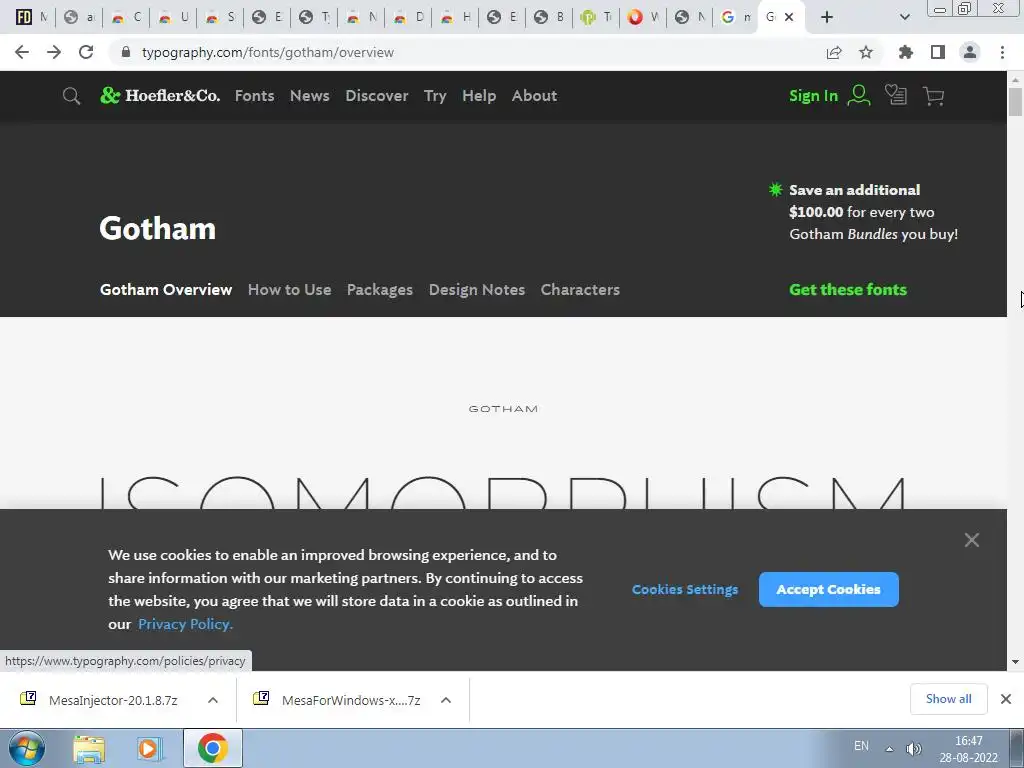Screen dimensions: 1024x768
Task: Expand MesaForWindows download options chevron
Action: pos(446,700)
